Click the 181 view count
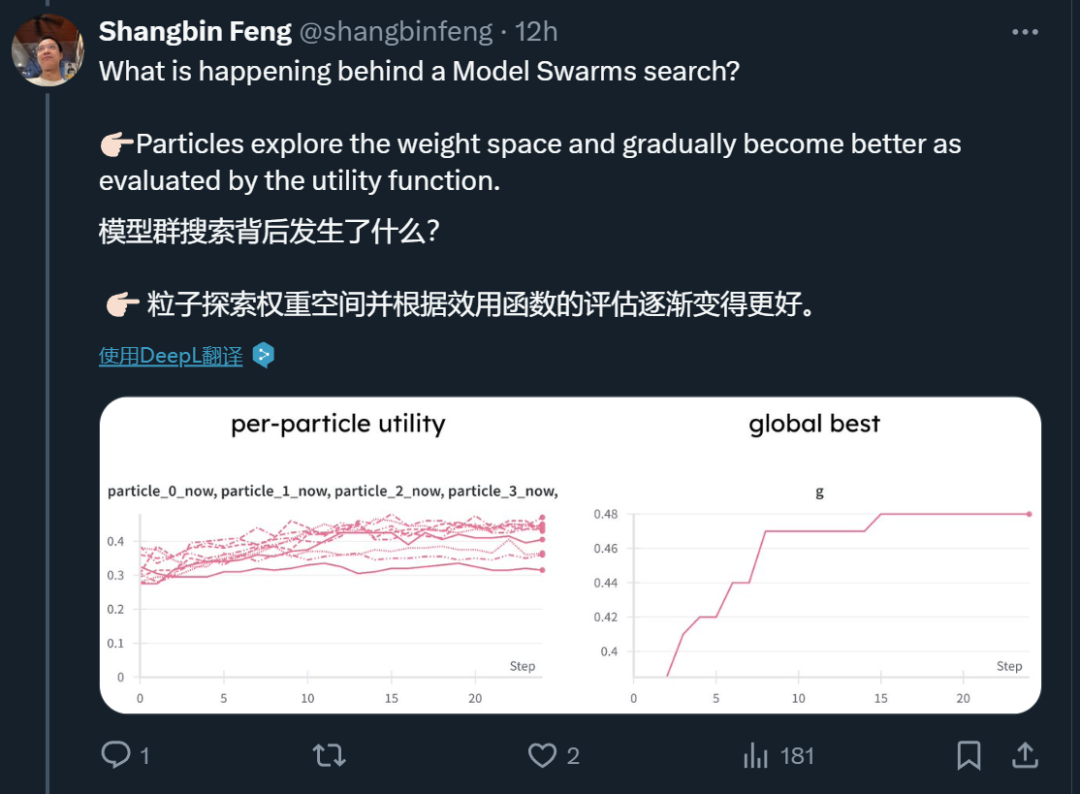The width and height of the screenshot is (1080, 794). [x=797, y=755]
